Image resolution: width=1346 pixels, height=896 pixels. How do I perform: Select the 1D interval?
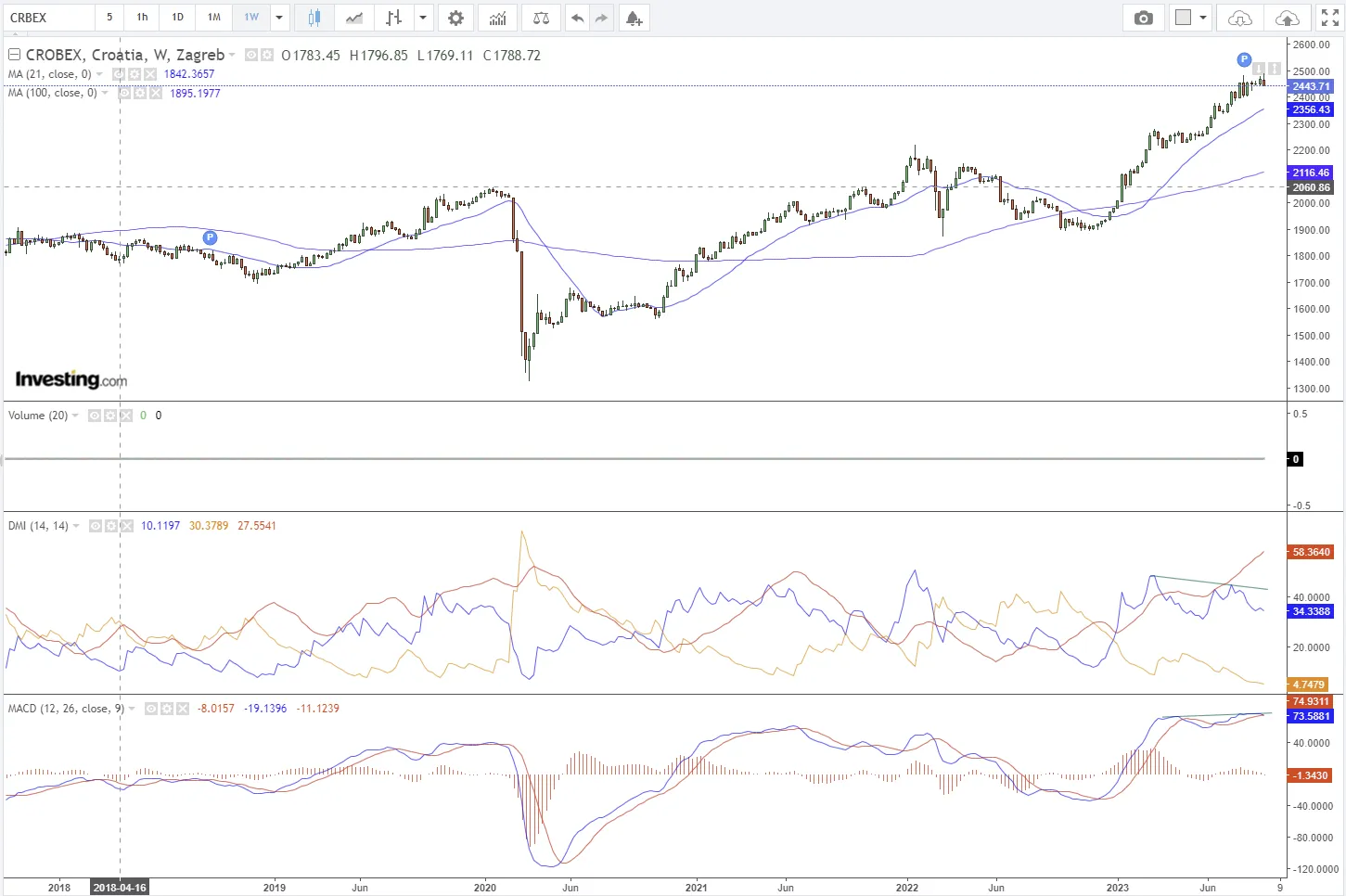click(x=178, y=18)
